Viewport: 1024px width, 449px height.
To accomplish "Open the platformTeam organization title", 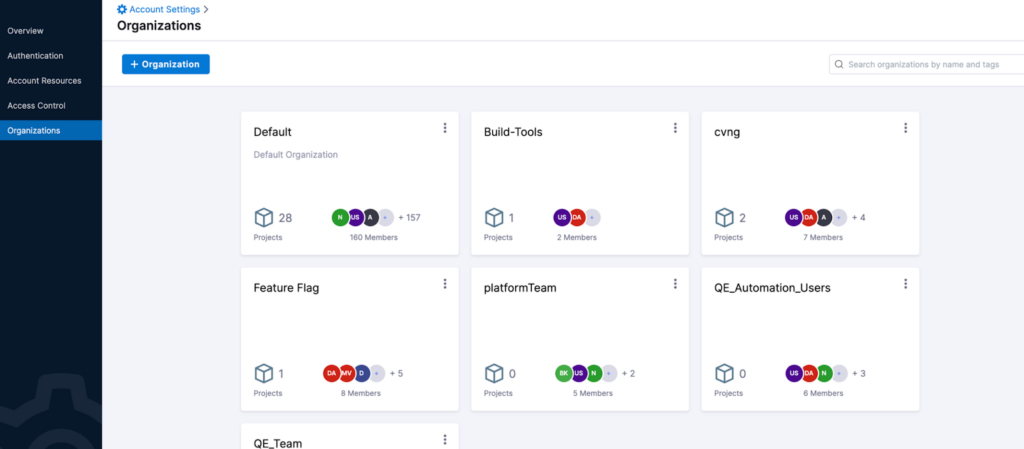I will tap(520, 288).
